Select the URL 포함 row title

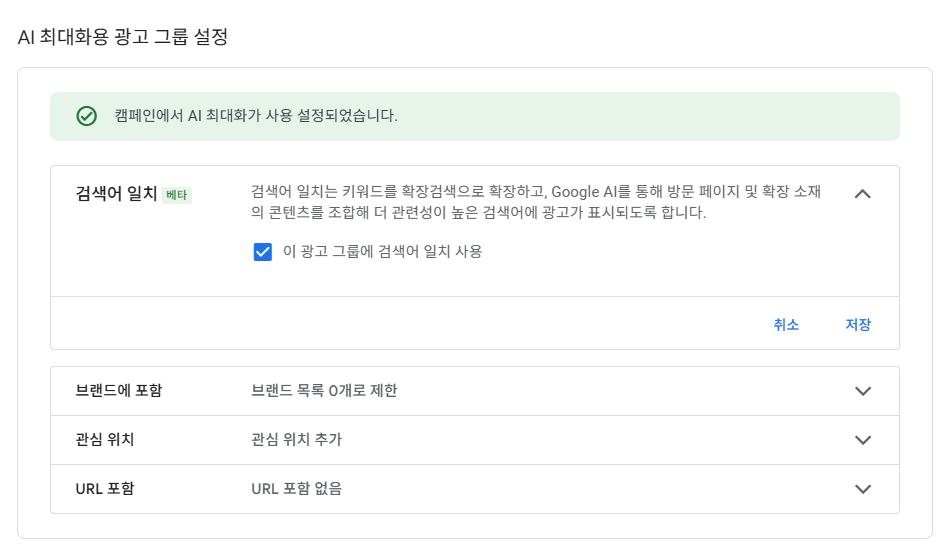[x=105, y=489]
